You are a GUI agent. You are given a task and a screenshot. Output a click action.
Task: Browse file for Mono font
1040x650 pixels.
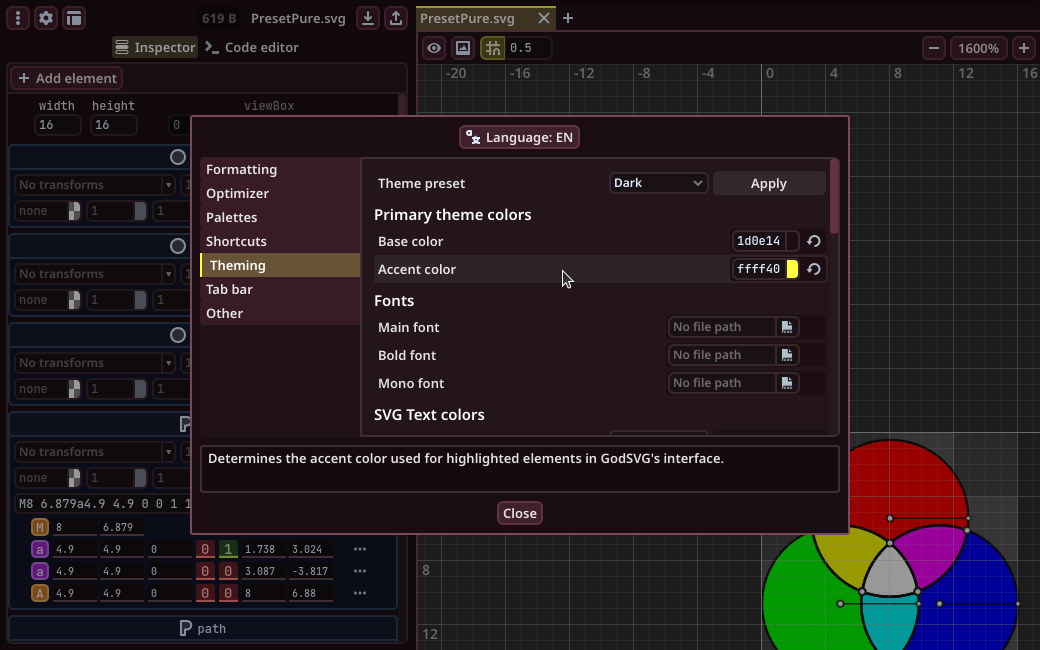787,383
